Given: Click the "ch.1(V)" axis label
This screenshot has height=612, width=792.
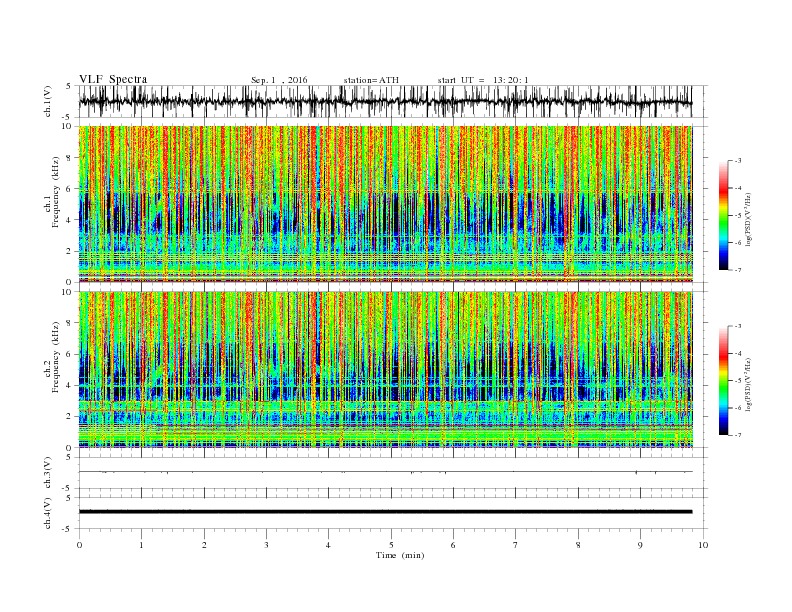Looking at the screenshot, I should [x=48, y=101].
